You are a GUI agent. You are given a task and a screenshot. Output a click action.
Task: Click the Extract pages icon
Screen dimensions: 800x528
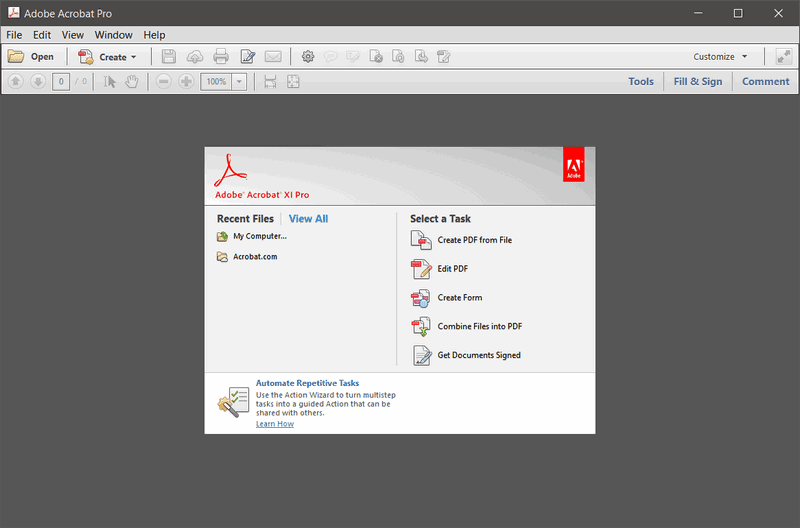tap(421, 57)
